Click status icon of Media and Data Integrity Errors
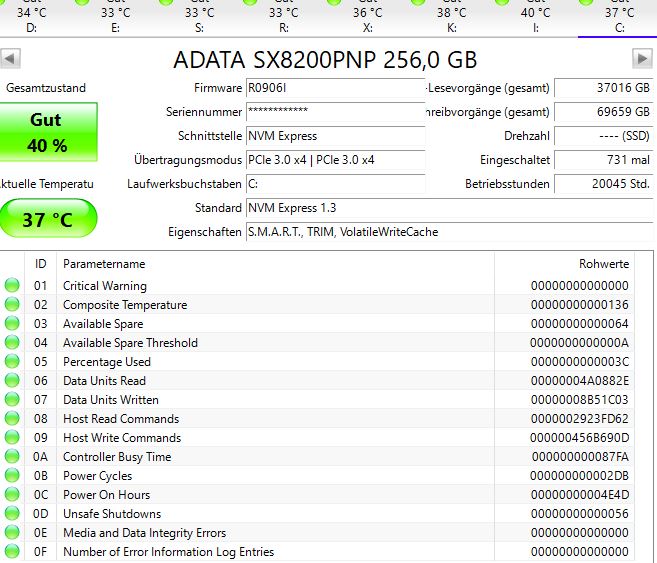Viewport: 657px width, 563px height. (12, 532)
